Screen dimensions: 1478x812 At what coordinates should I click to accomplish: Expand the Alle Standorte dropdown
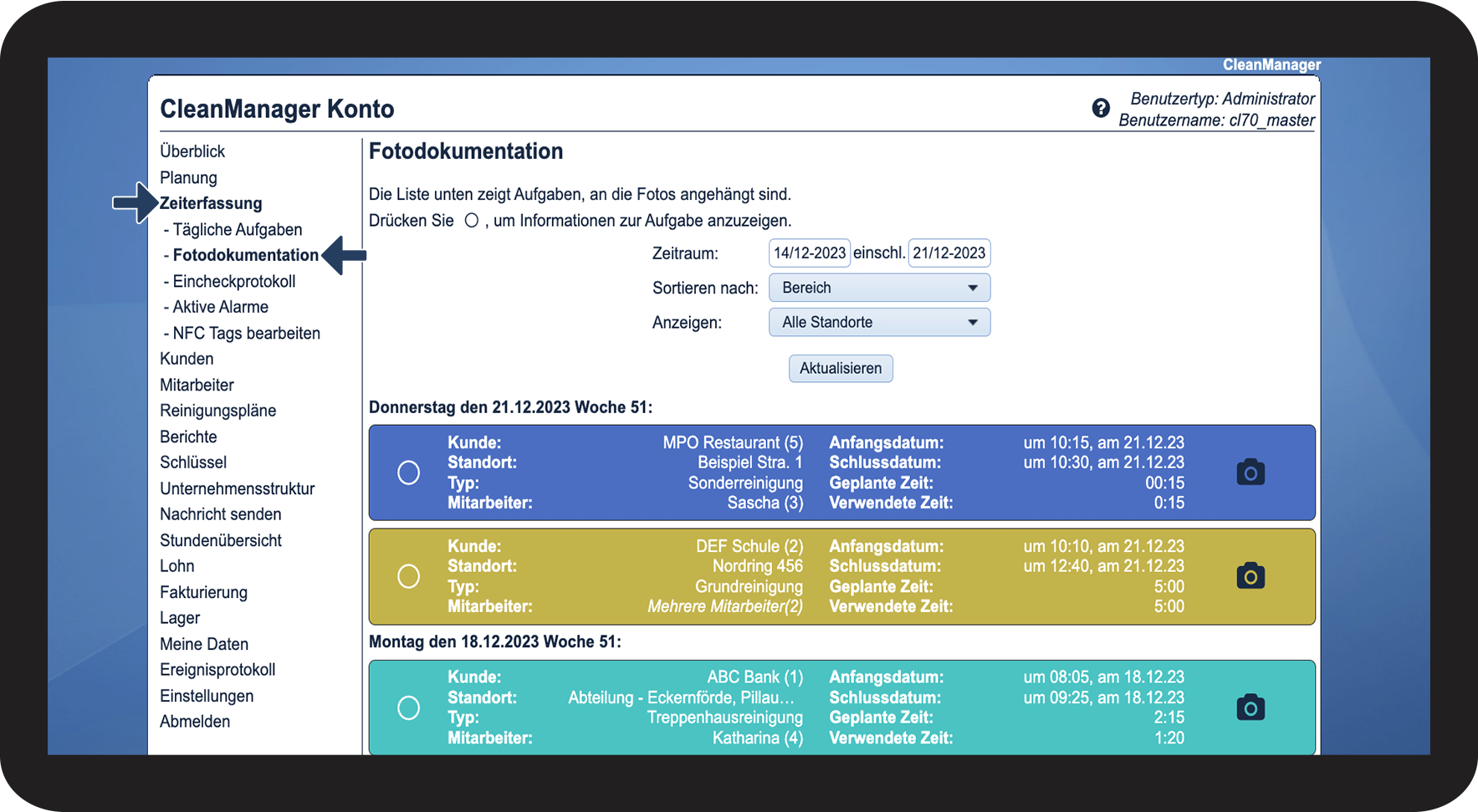879,322
